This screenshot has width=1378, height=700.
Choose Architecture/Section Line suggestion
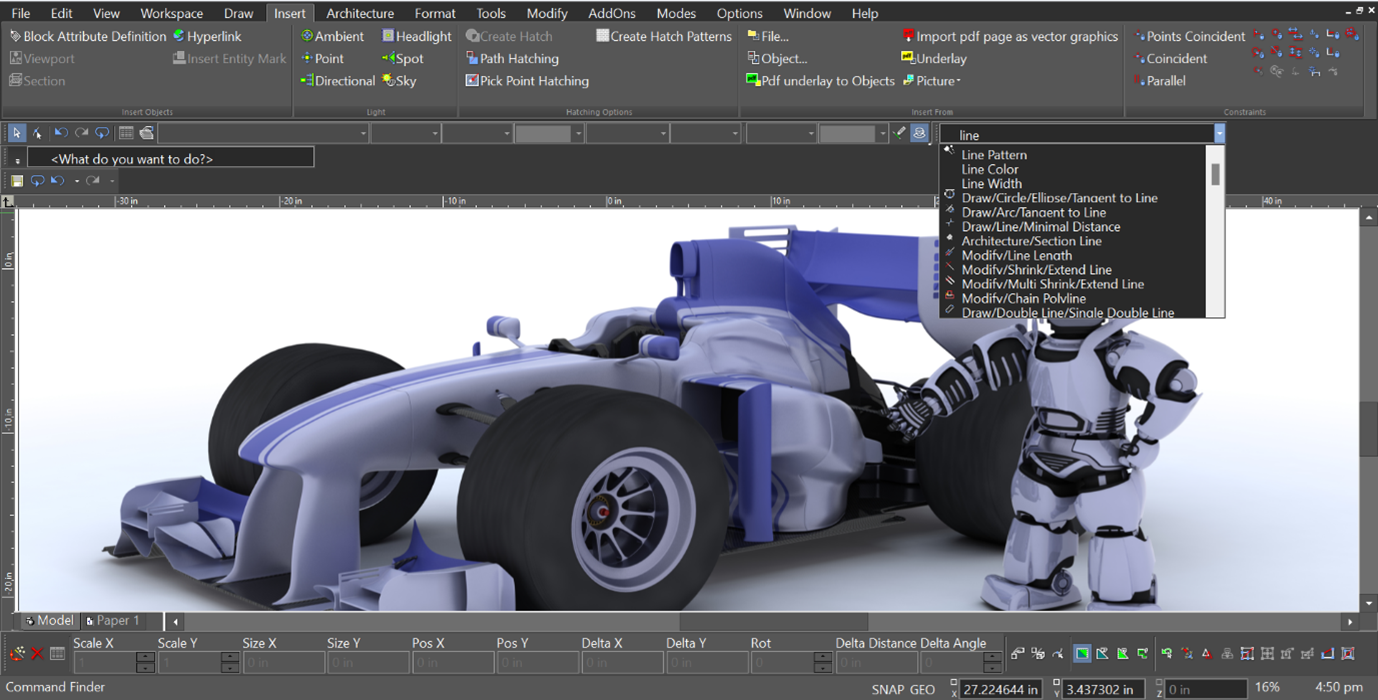[1031, 241]
